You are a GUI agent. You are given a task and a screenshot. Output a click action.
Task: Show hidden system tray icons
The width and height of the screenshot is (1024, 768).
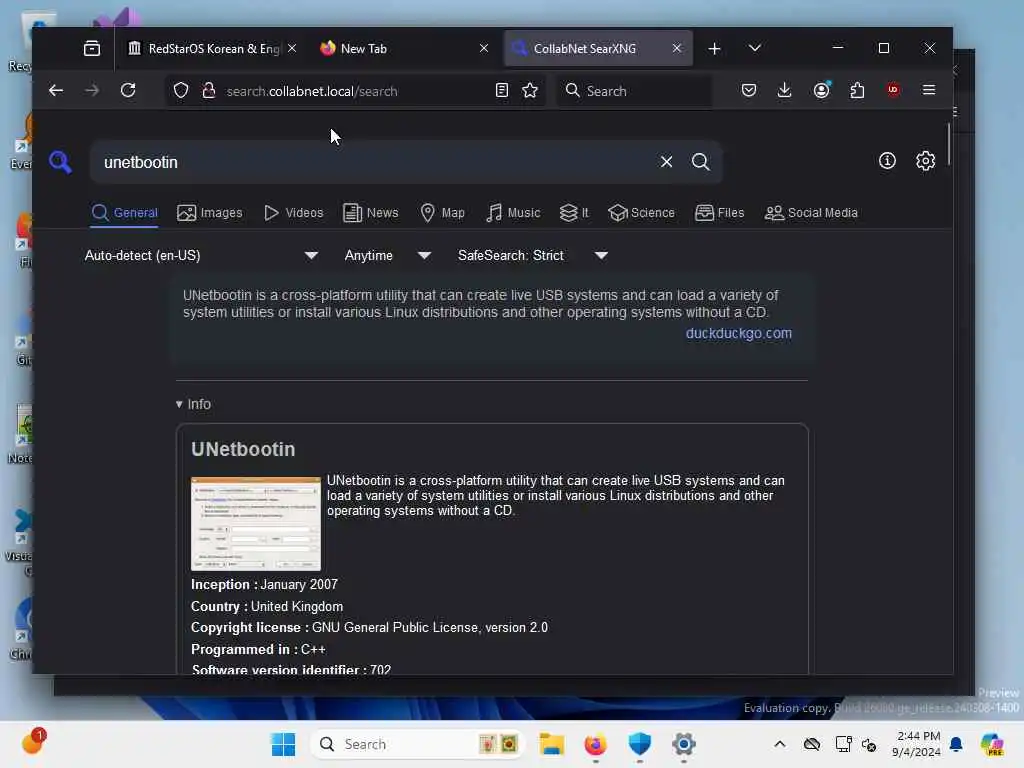click(x=780, y=744)
